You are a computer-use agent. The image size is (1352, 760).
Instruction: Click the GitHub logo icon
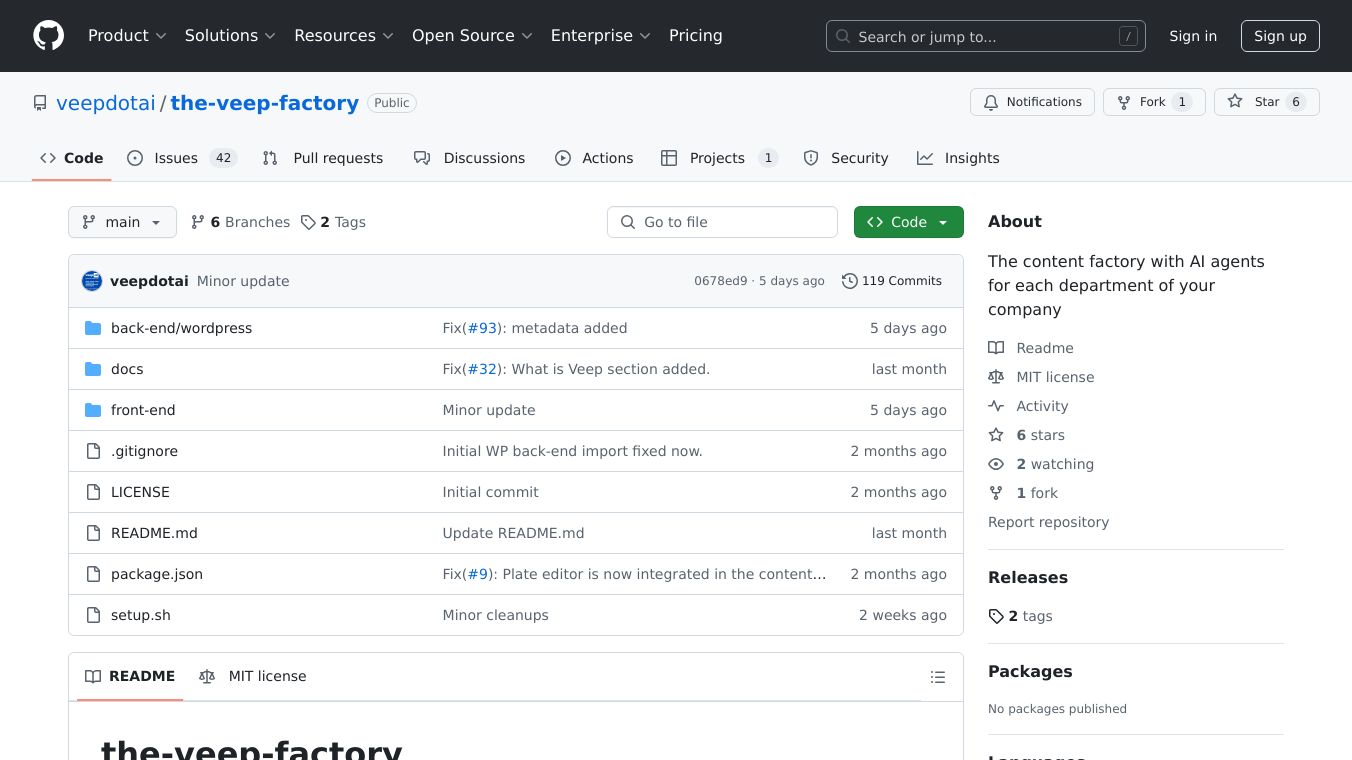point(48,36)
